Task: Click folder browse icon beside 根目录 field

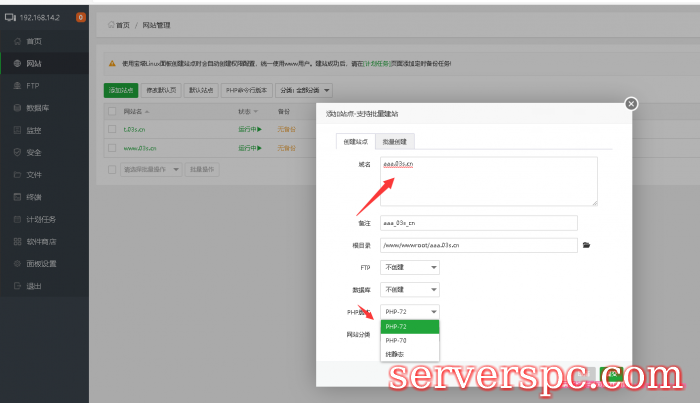Action: [587, 245]
